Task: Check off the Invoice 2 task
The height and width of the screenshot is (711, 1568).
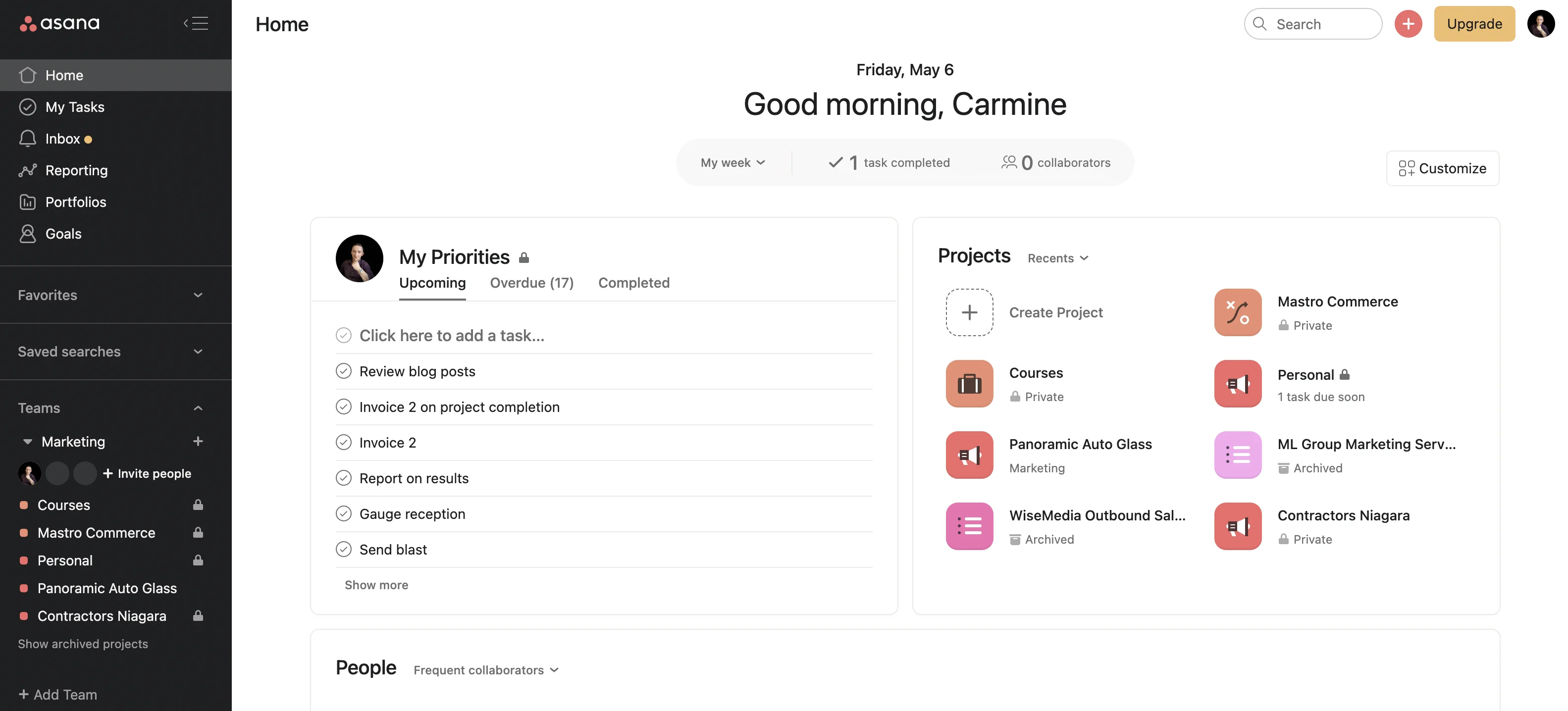Action: point(343,442)
